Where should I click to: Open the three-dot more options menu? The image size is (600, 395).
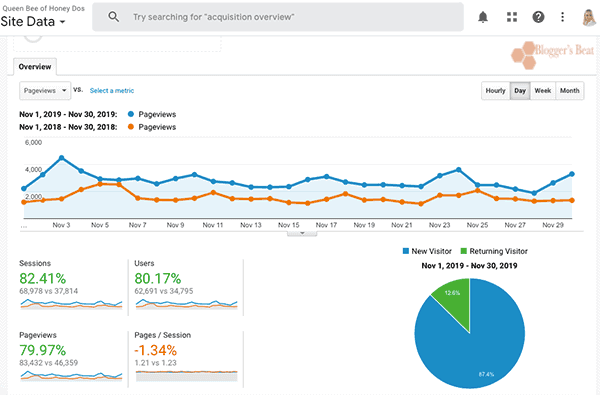[x=562, y=17]
